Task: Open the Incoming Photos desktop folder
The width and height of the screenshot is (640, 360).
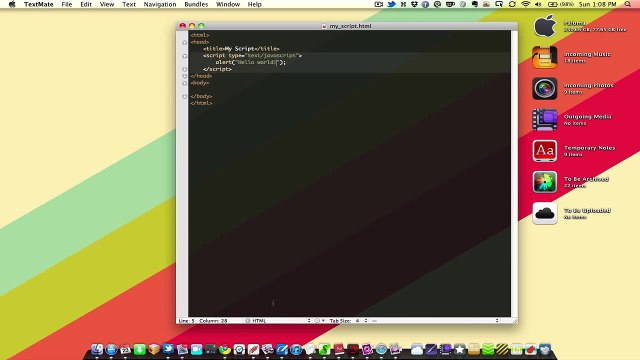Action: click(544, 89)
